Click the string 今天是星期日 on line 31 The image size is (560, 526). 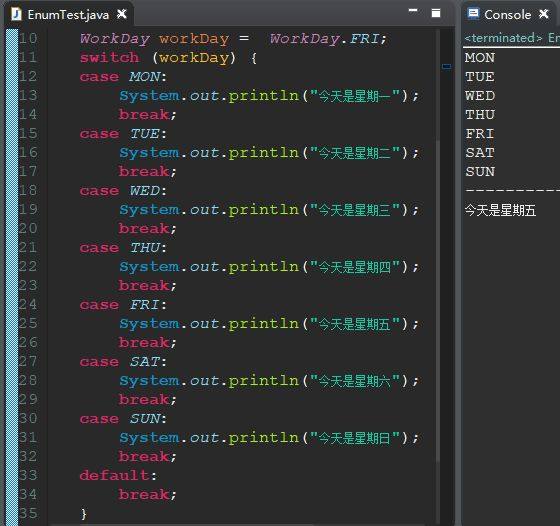point(355,438)
